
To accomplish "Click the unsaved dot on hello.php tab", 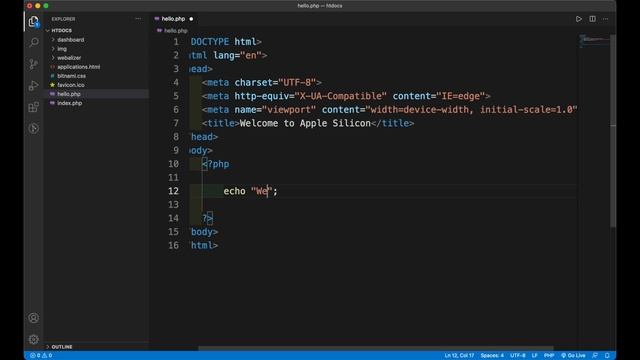I will [191, 19].
